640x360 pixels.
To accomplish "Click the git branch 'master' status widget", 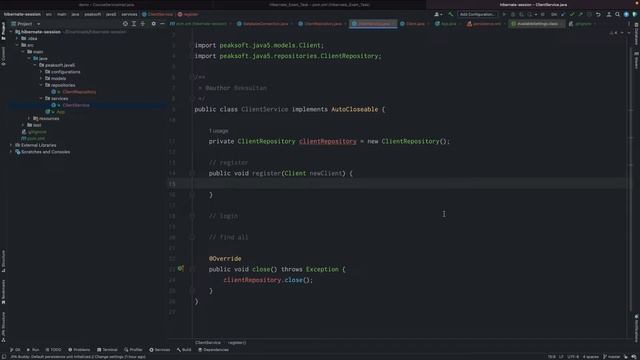I will click(x=612, y=357).
